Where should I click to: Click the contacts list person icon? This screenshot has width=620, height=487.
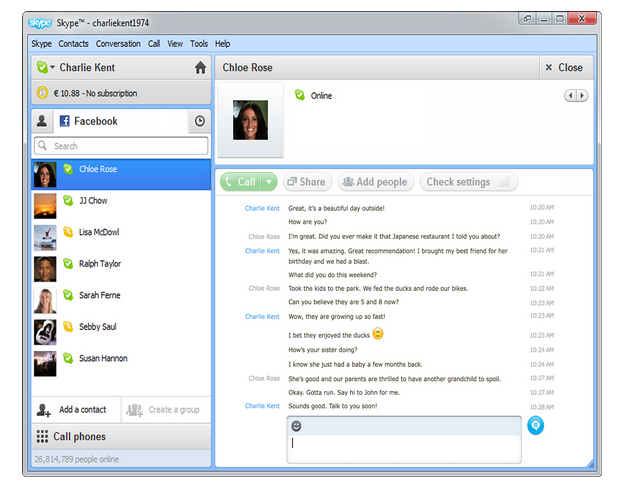pos(42,121)
